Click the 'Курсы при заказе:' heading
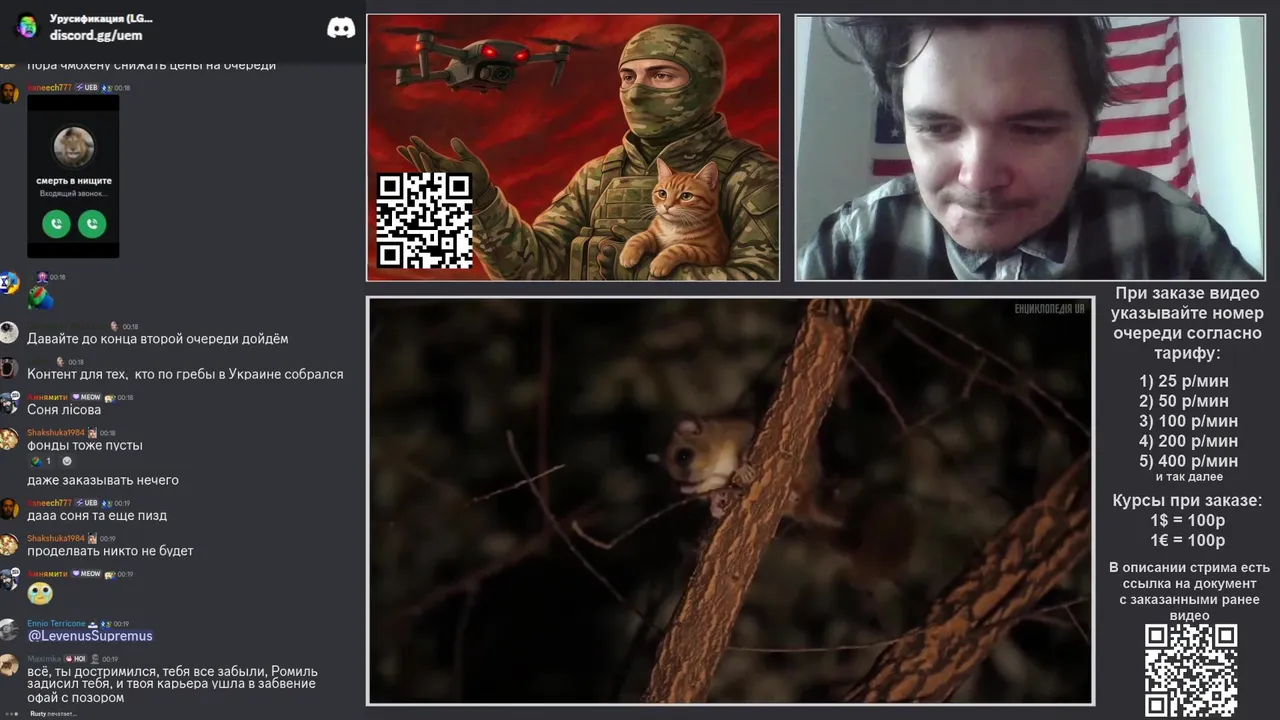The height and width of the screenshot is (720, 1280). click(1187, 501)
